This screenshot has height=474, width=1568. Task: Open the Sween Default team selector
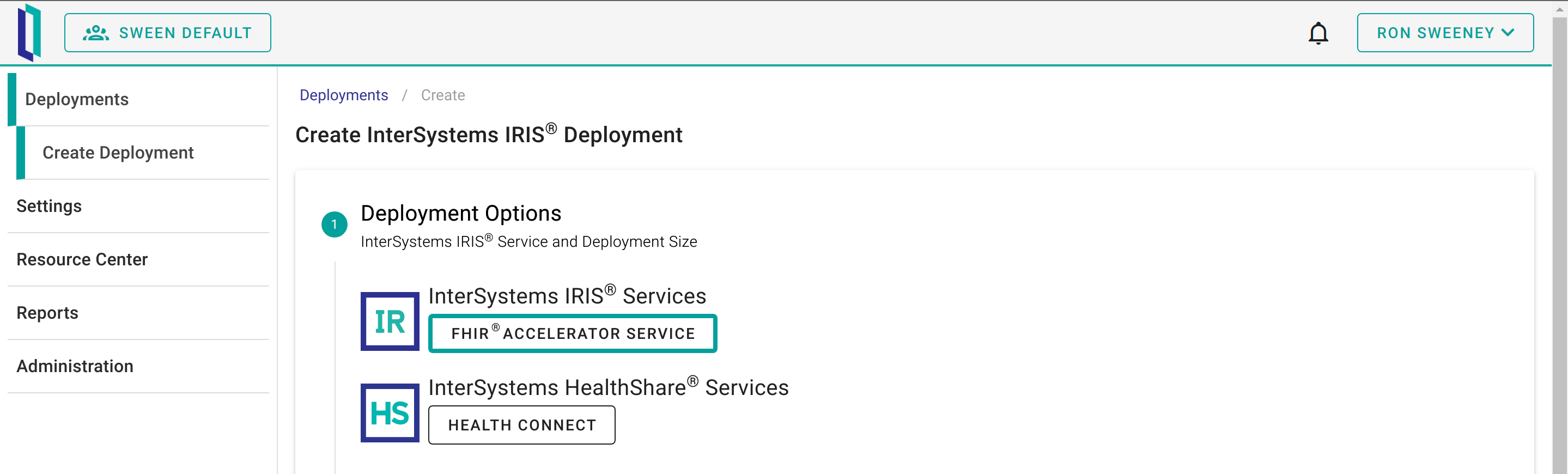point(167,33)
